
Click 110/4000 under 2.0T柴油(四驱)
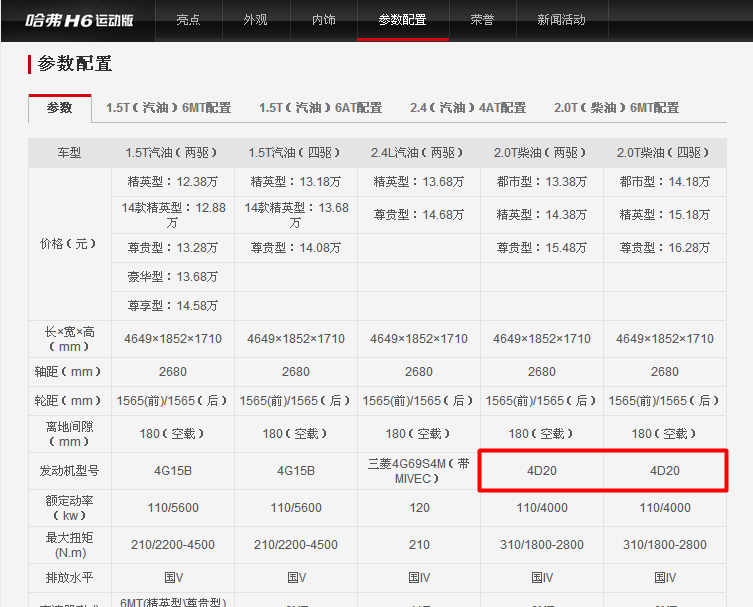coord(665,508)
